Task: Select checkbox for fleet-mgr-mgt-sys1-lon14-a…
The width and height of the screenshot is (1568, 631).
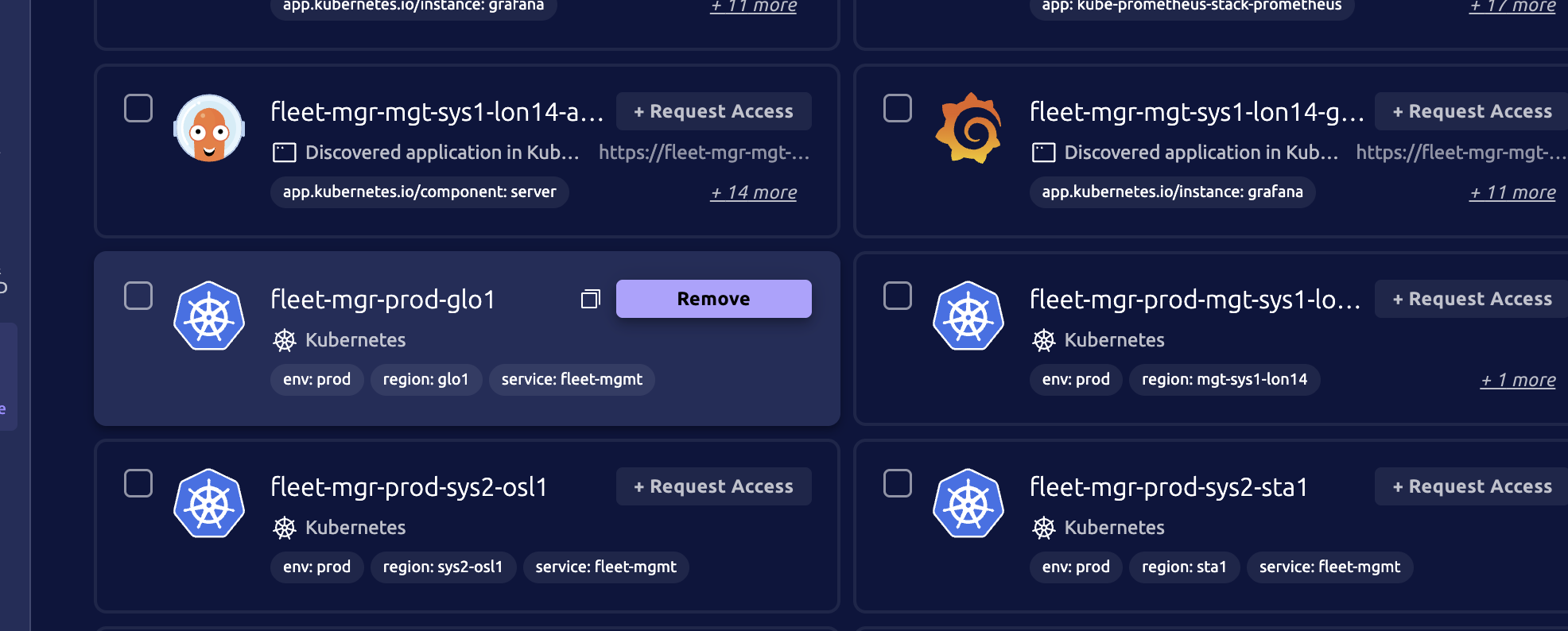Action: 138,108
